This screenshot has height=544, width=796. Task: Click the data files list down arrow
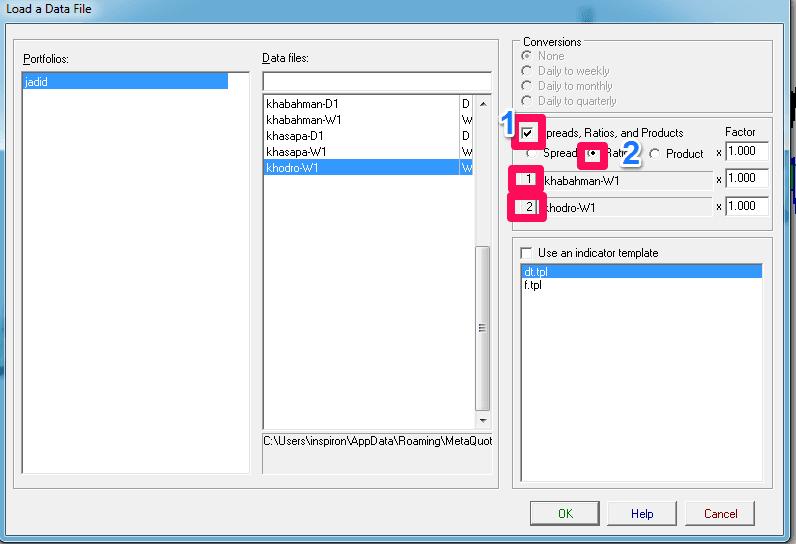(x=483, y=421)
